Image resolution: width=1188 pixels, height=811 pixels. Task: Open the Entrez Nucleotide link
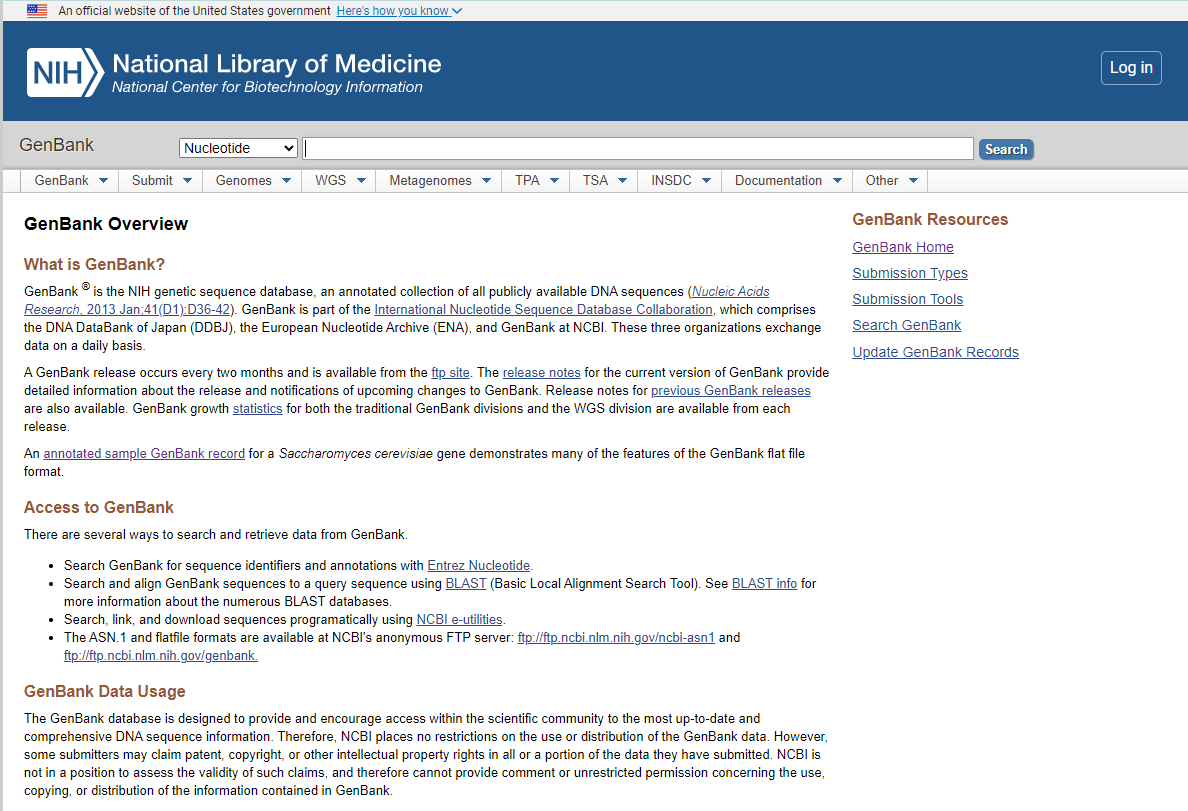point(478,565)
